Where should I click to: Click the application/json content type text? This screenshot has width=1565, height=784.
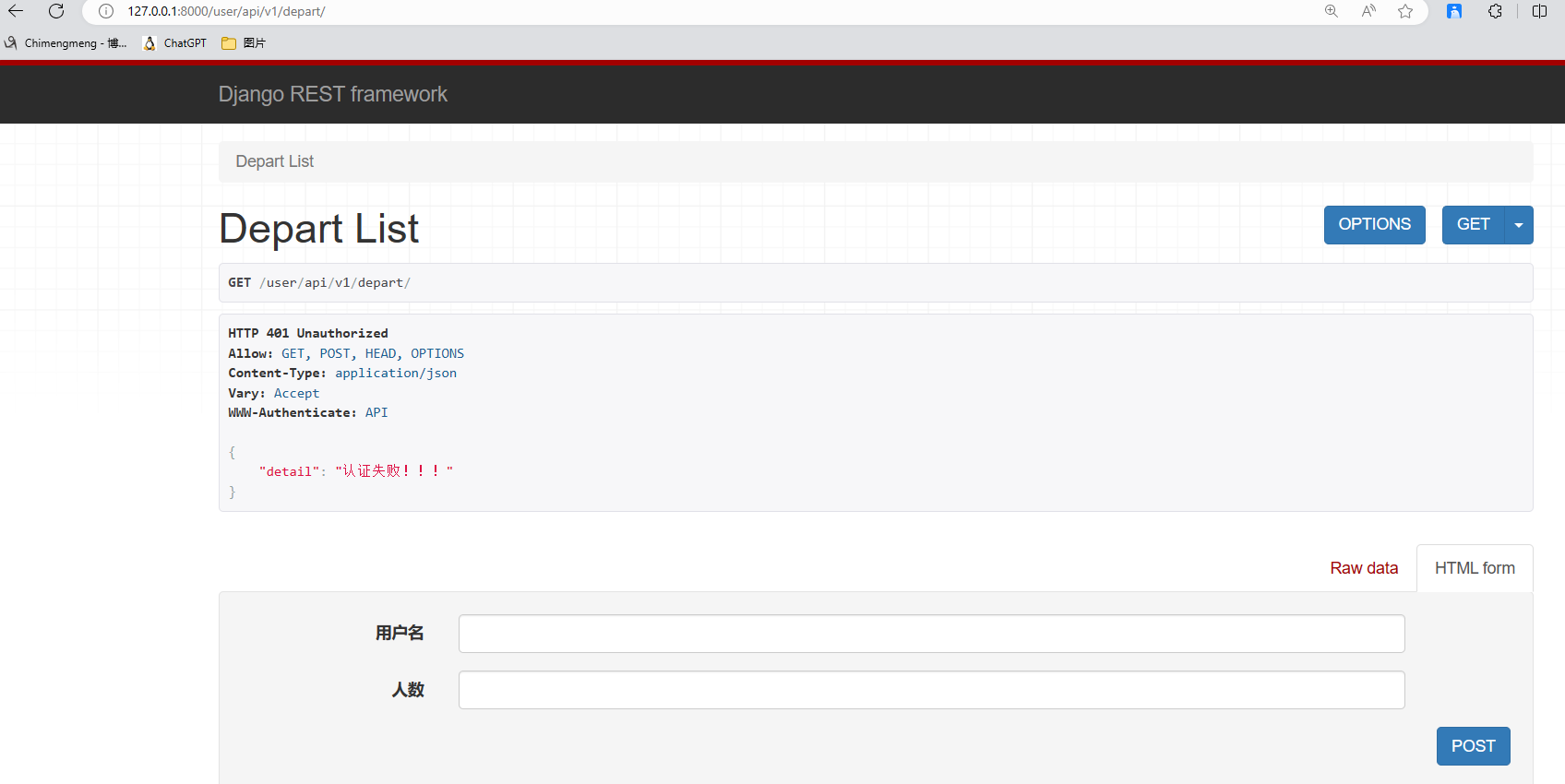pos(396,373)
